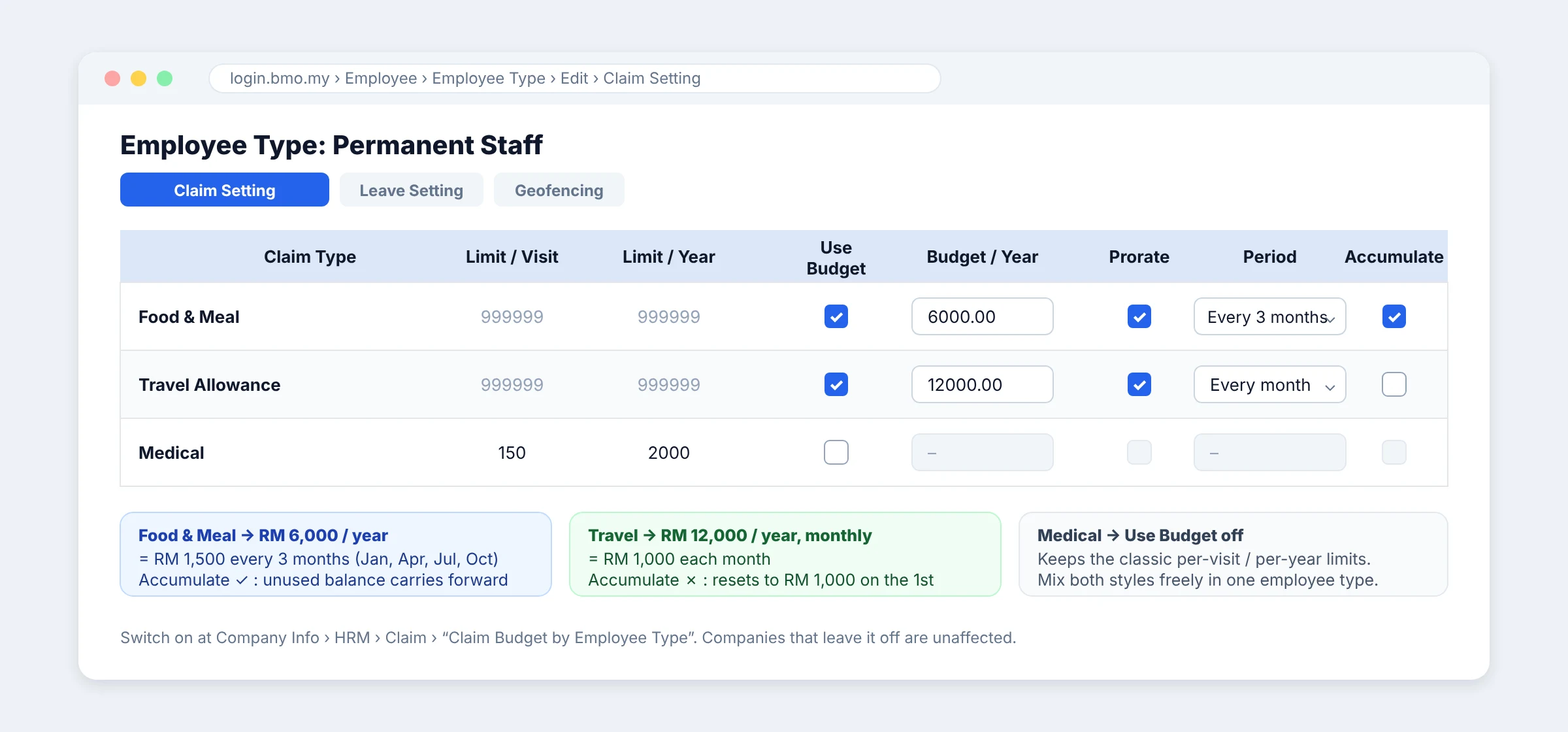The height and width of the screenshot is (732, 1568).
Task: Click Travel Allowance Limit / Visit 999999
Action: (512, 385)
